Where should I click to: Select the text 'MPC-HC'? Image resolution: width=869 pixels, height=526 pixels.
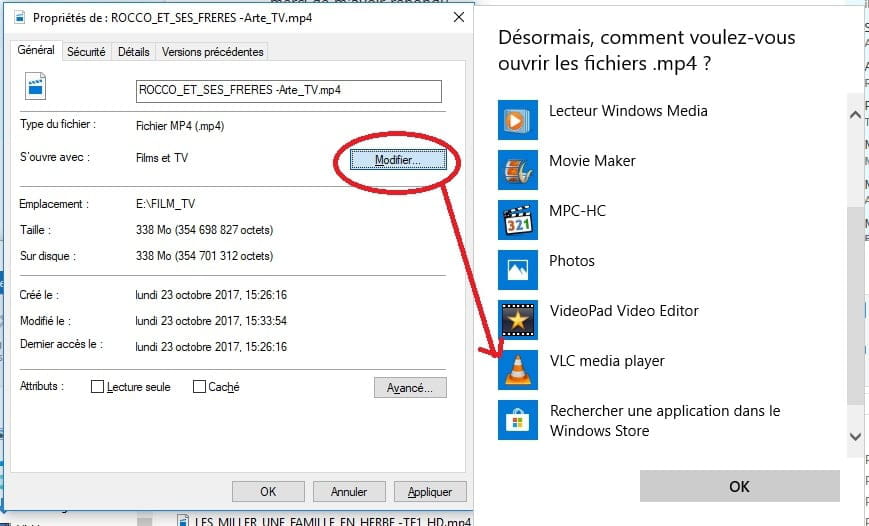point(577,211)
